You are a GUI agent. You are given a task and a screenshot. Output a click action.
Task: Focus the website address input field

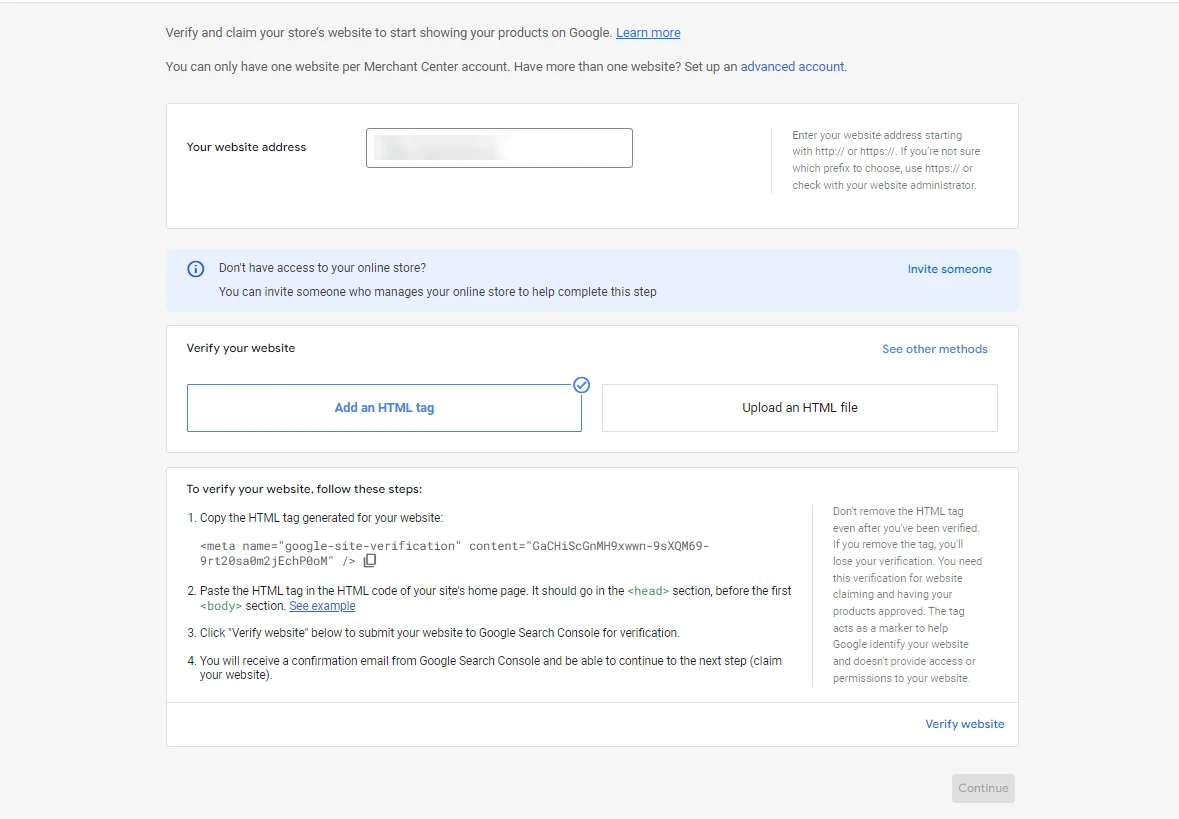click(x=499, y=148)
